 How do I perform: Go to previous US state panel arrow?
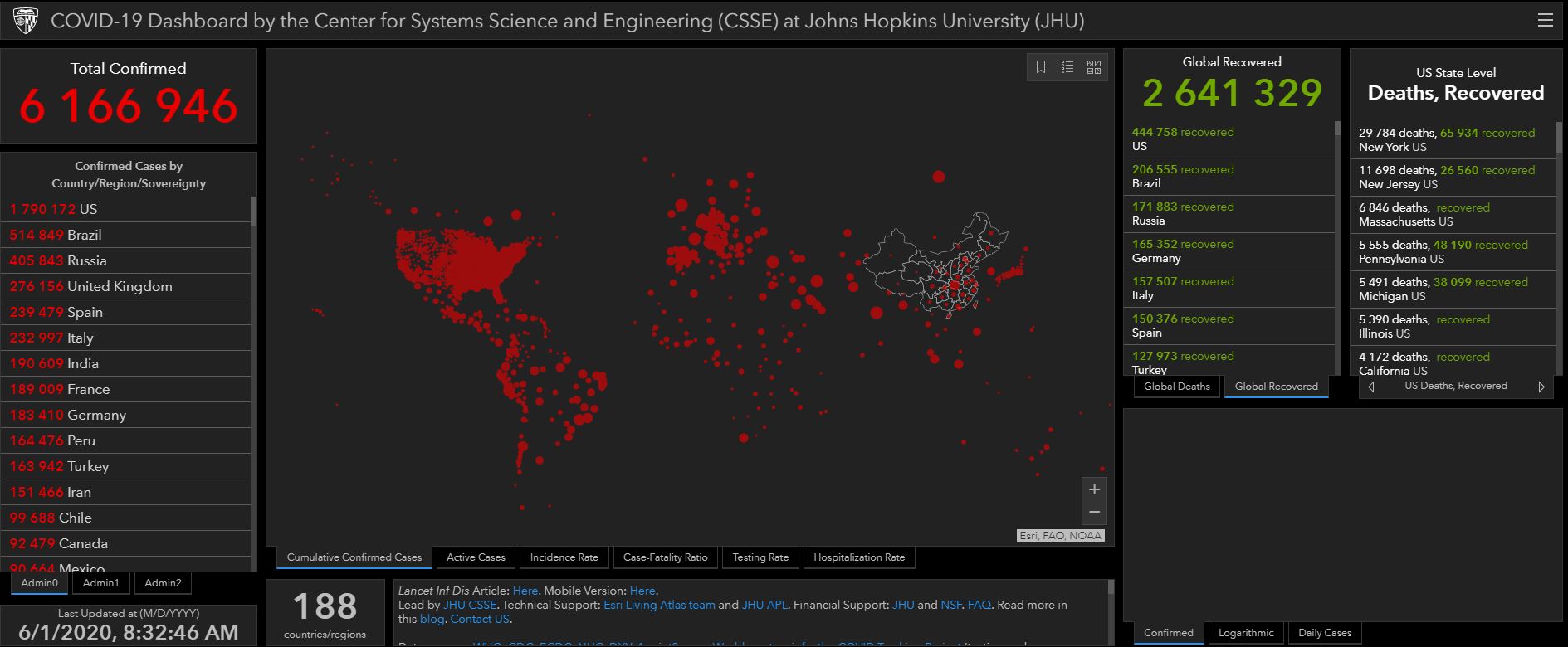point(1371,387)
